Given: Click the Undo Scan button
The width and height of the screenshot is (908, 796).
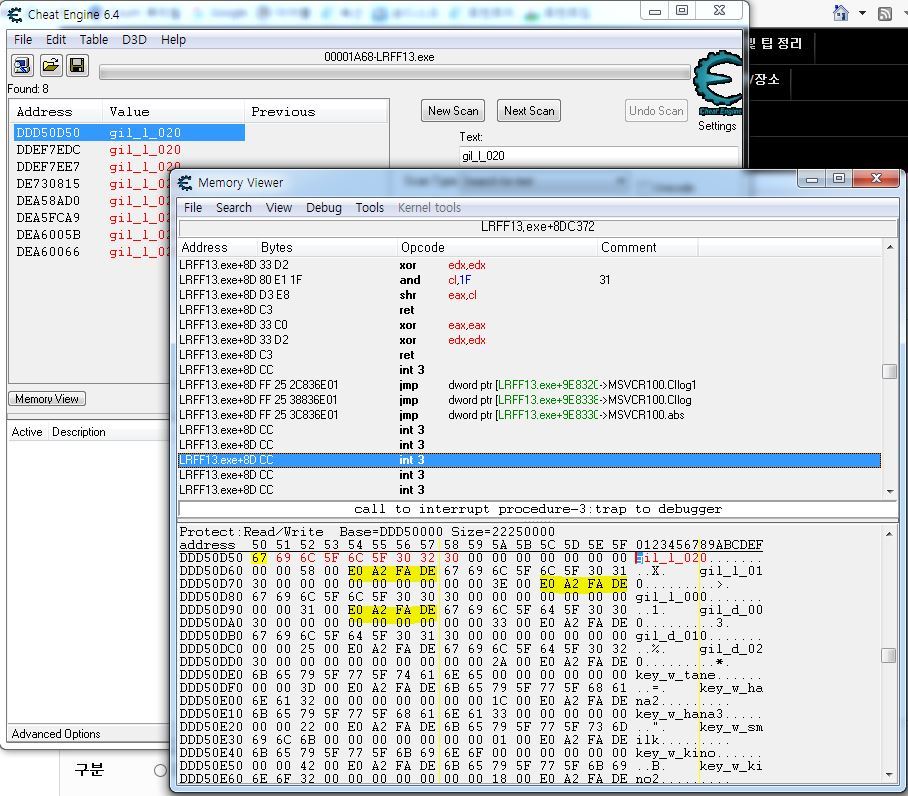Looking at the screenshot, I should (656, 111).
